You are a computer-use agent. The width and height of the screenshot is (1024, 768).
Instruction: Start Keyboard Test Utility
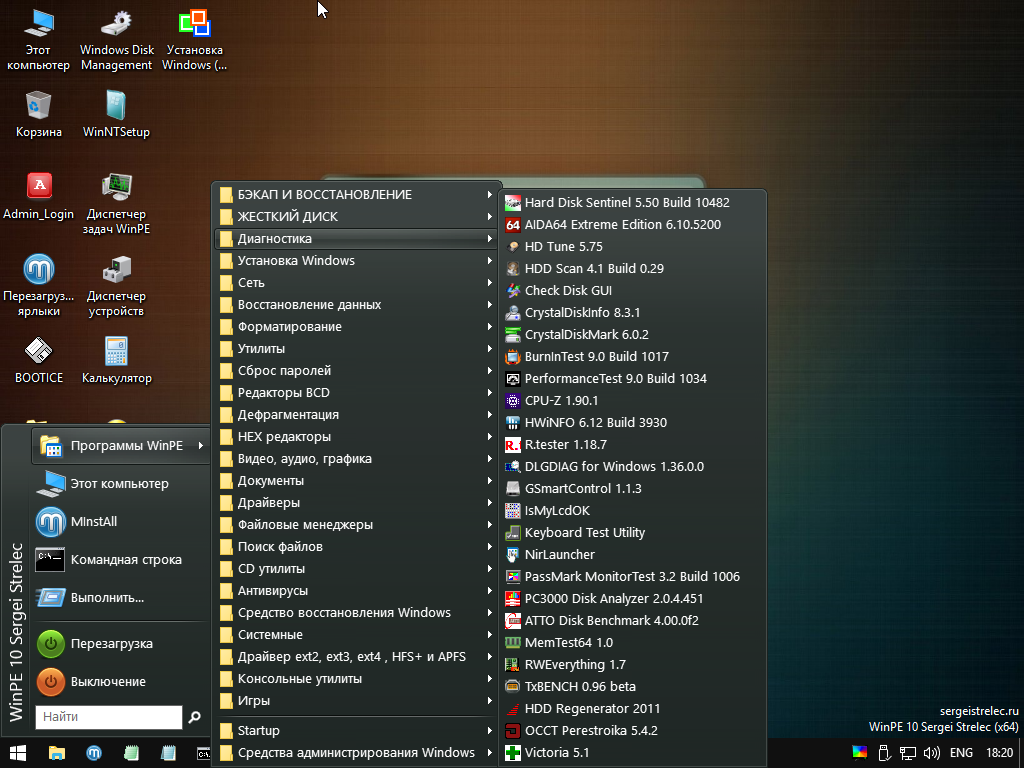pyautogui.click(x=632, y=532)
